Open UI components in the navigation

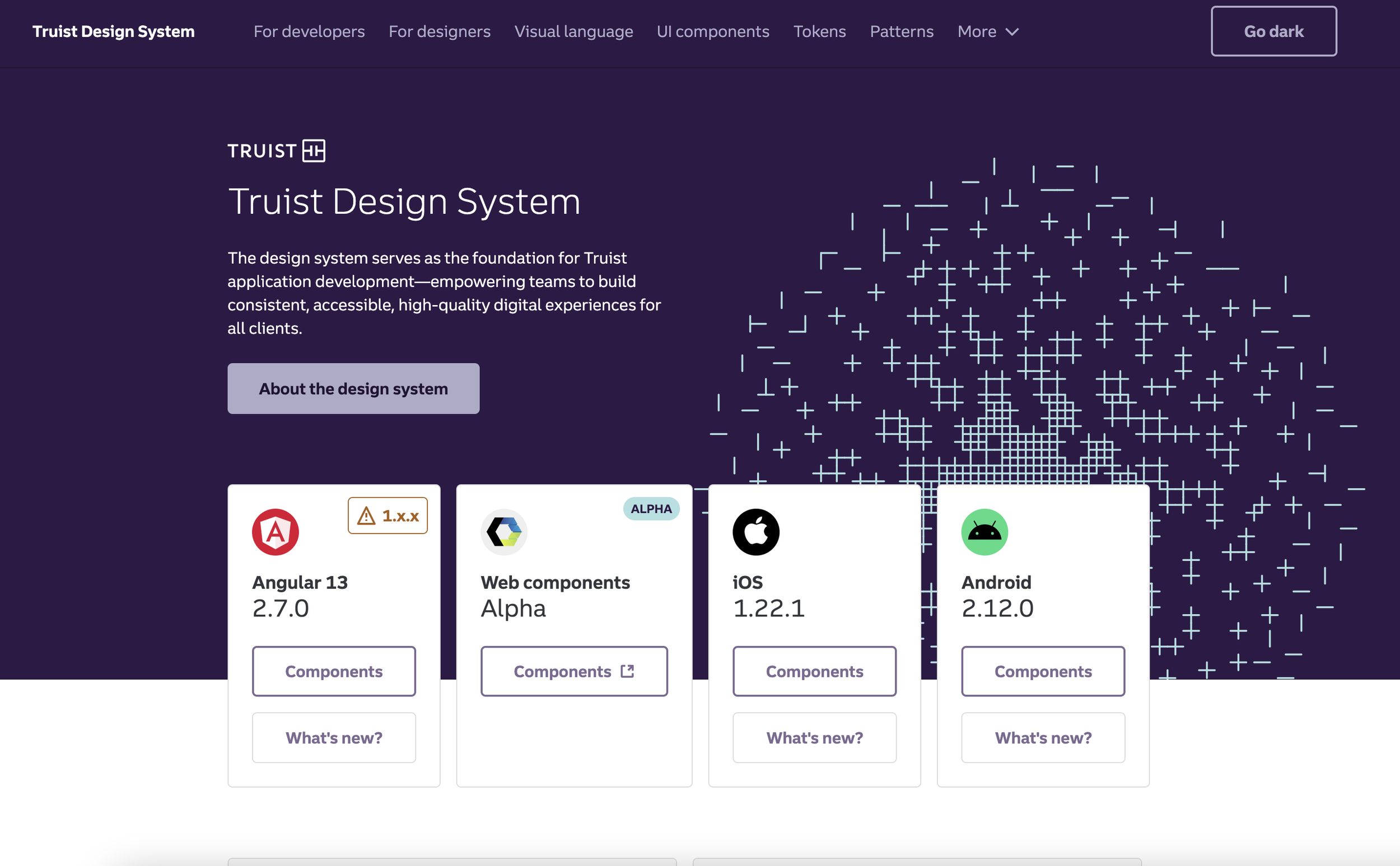[x=713, y=31]
